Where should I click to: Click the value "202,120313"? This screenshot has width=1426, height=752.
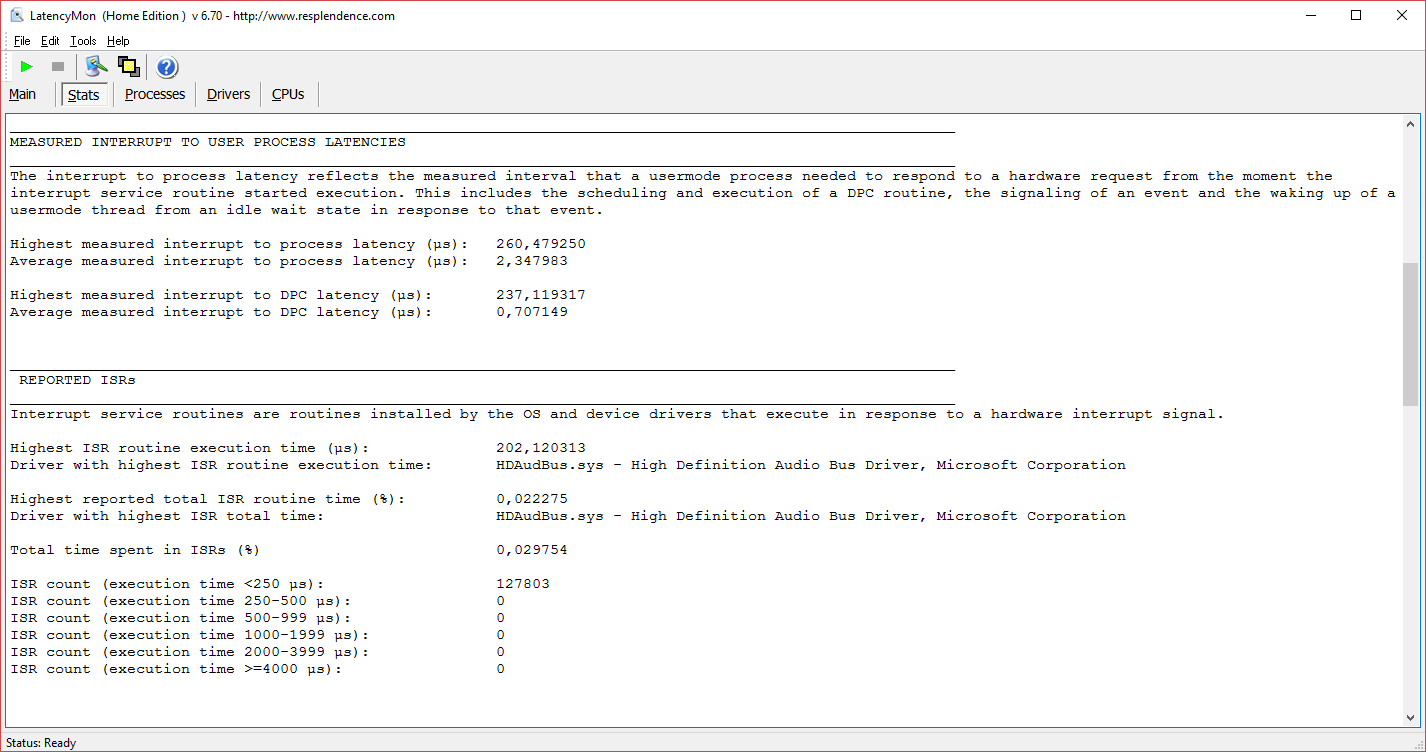point(541,448)
